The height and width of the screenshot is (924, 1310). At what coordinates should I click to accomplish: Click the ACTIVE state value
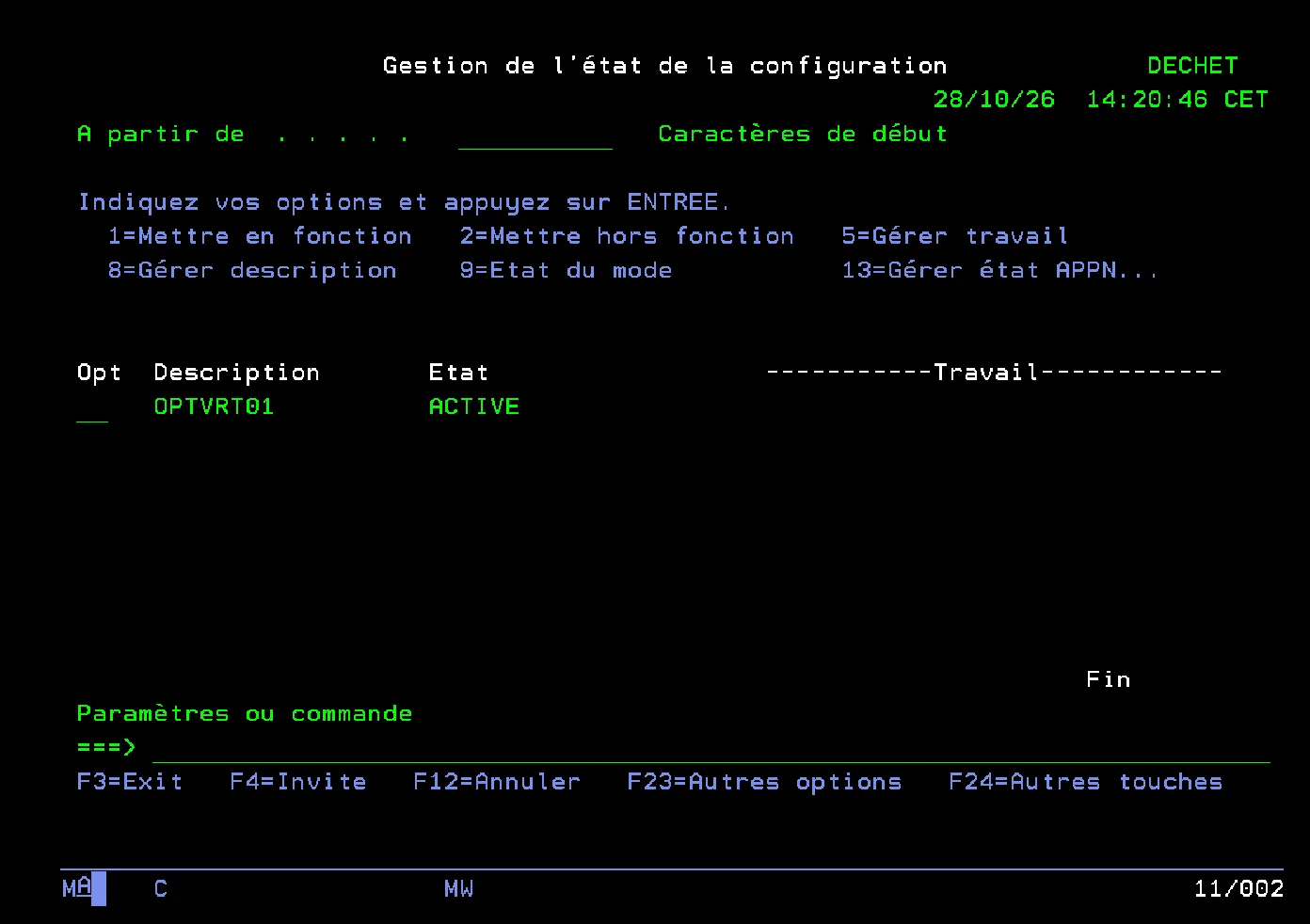click(474, 406)
